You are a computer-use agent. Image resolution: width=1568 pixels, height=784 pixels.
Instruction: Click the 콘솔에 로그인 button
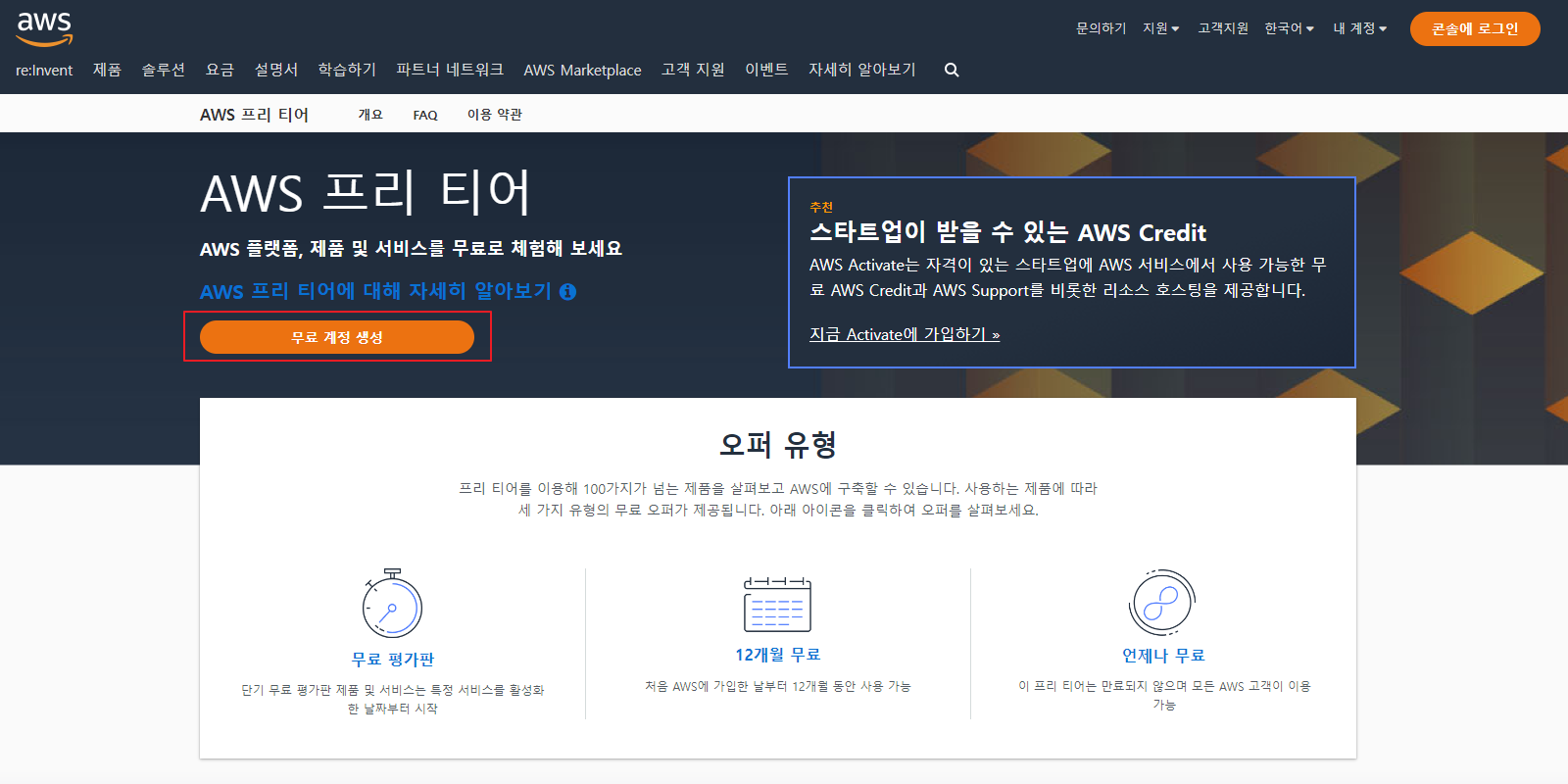click(x=1475, y=28)
